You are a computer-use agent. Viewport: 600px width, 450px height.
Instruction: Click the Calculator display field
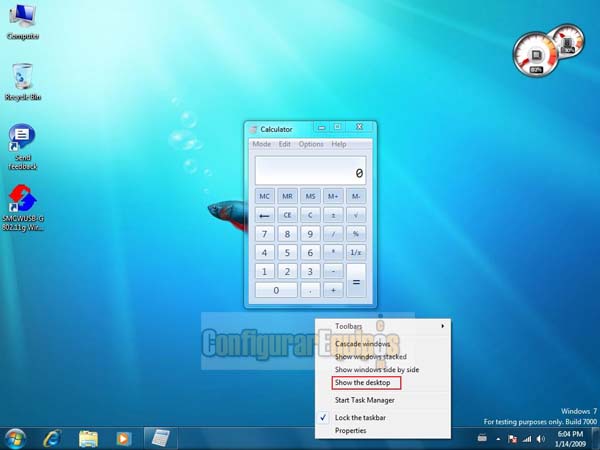click(310, 171)
